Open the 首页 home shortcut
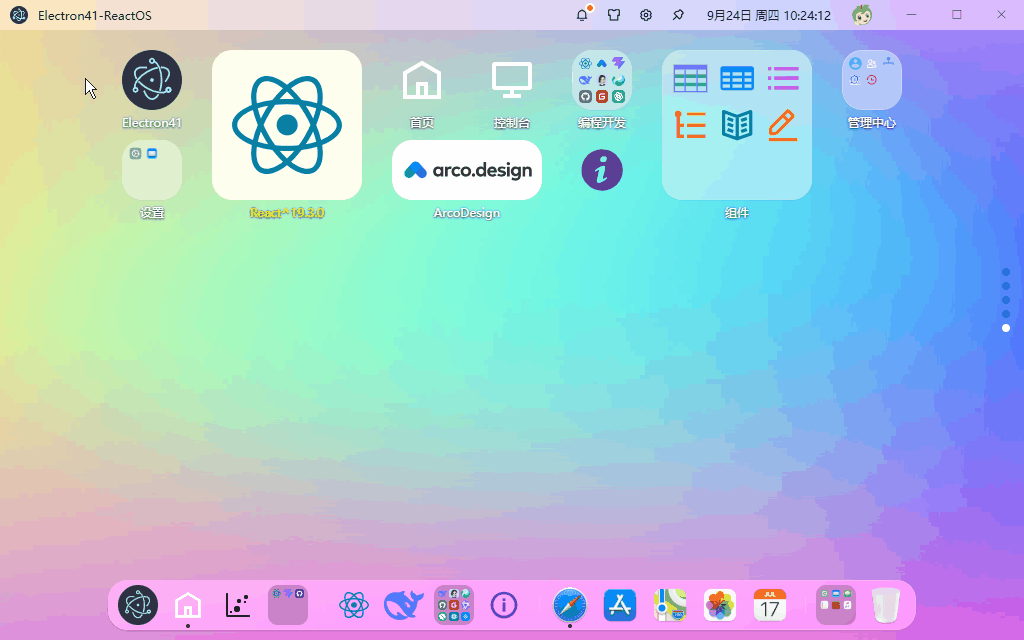This screenshot has width=1024, height=640. pyautogui.click(x=422, y=80)
